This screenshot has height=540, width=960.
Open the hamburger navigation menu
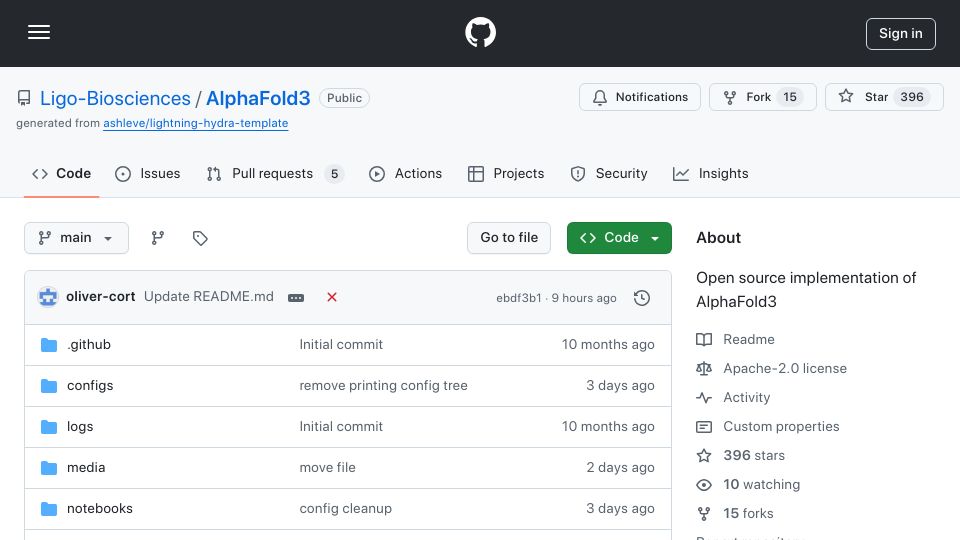tap(39, 32)
